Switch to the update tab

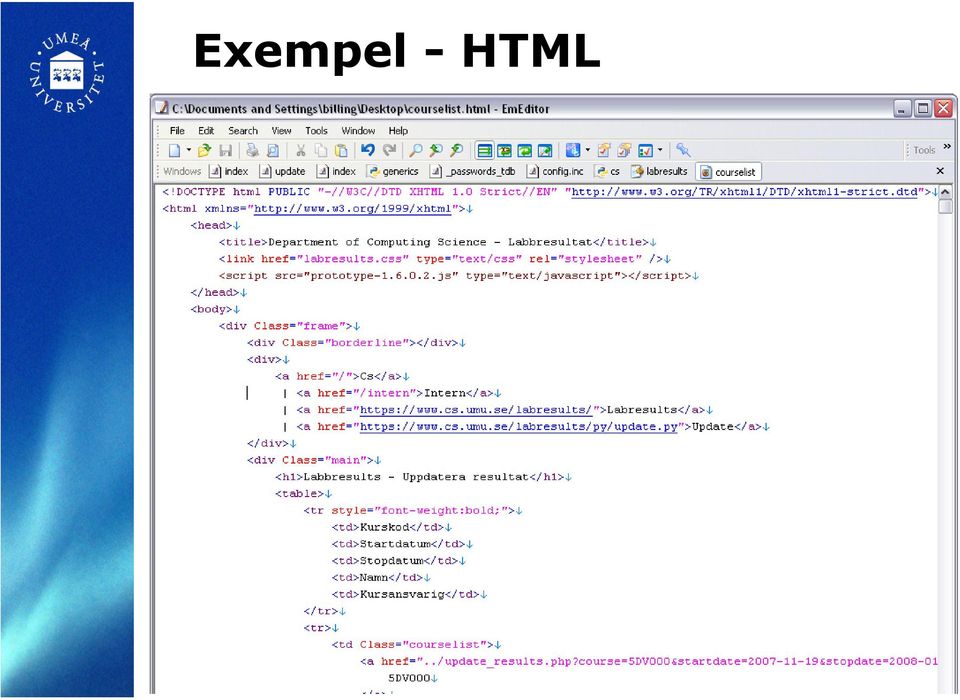pyautogui.click(x=282, y=171)
